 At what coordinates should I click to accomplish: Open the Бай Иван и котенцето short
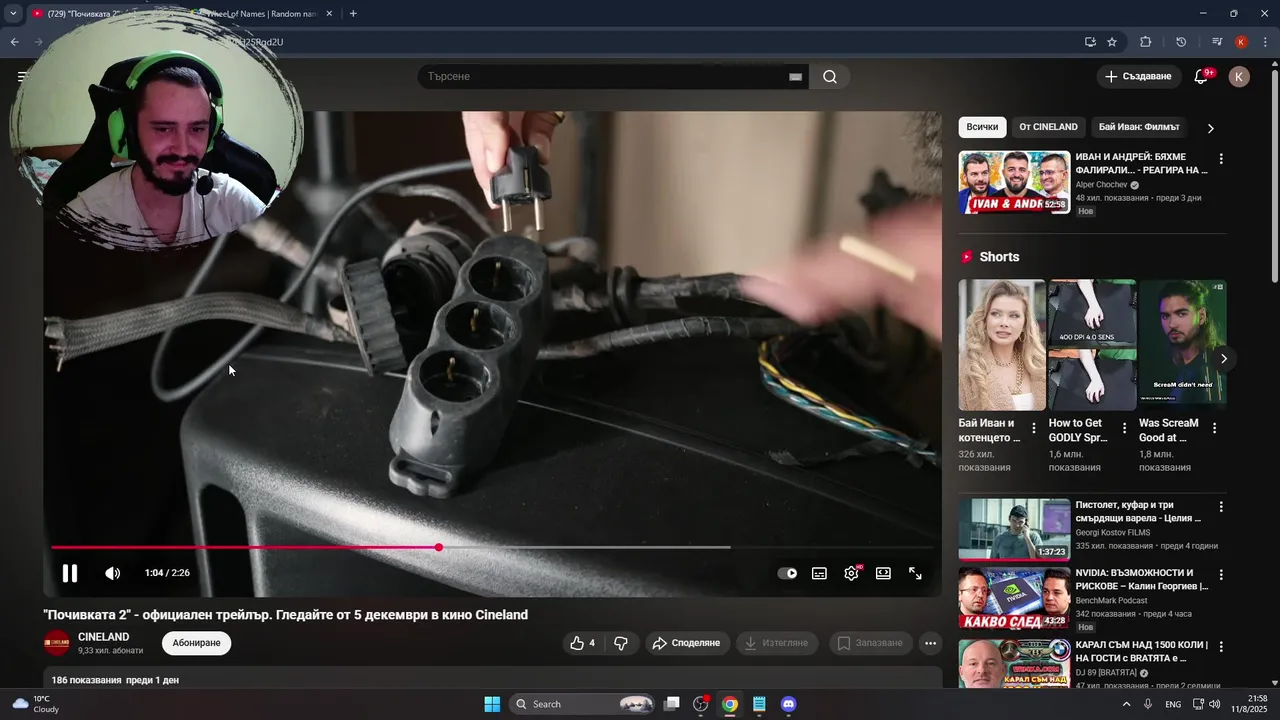pyautogui.click(x=1002, y=345)
